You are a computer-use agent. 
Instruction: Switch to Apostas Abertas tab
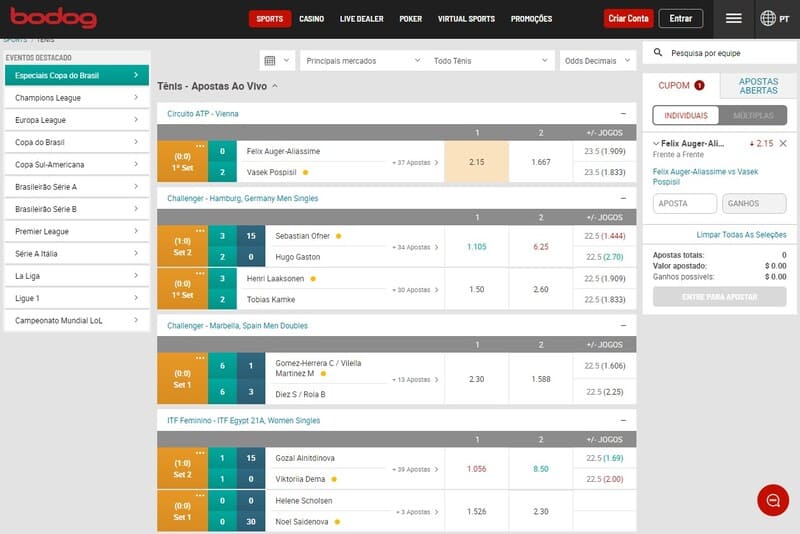point(758,86)
